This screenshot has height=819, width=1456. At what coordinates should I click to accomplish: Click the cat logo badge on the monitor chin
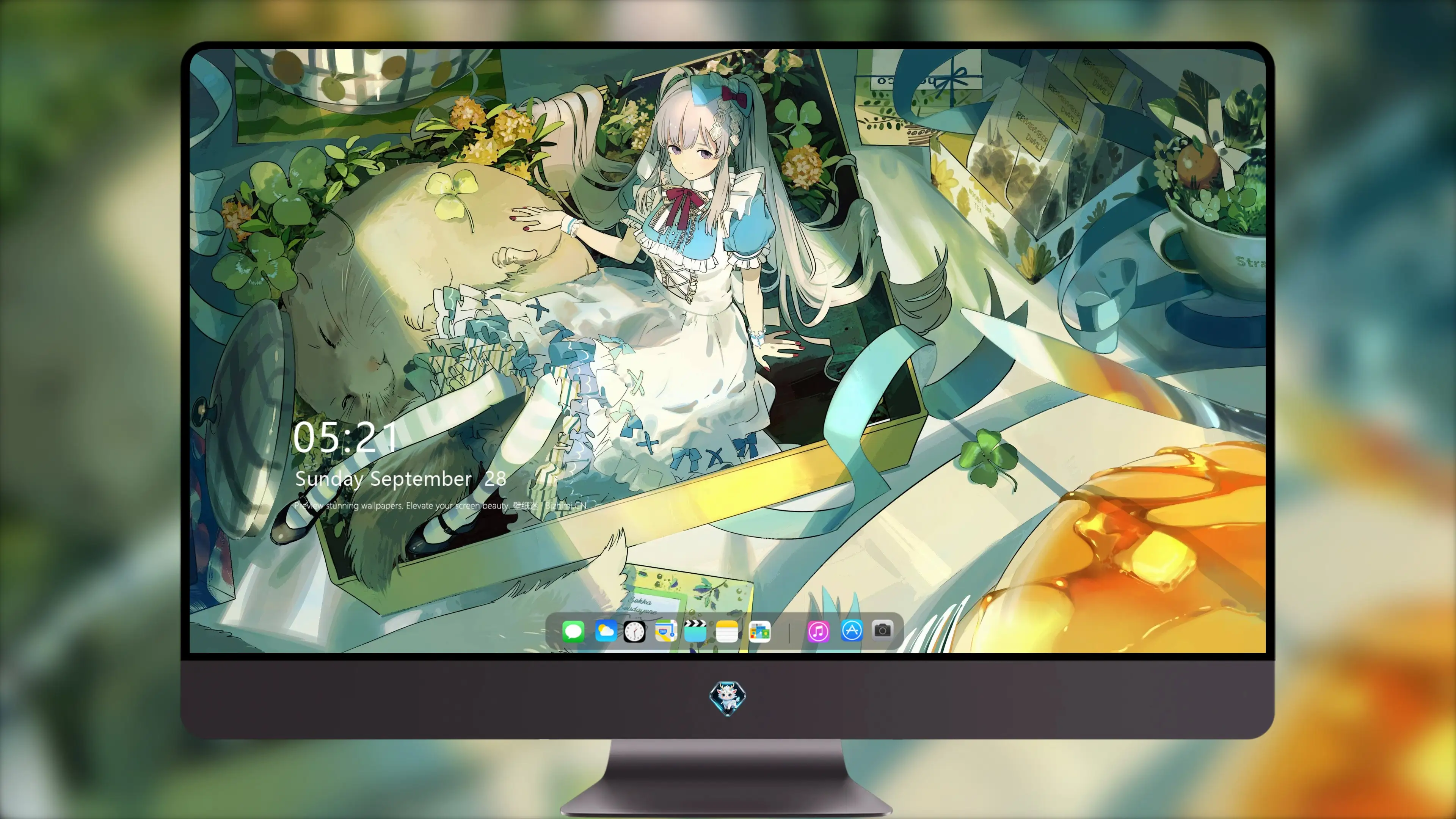tap(728, 698)
